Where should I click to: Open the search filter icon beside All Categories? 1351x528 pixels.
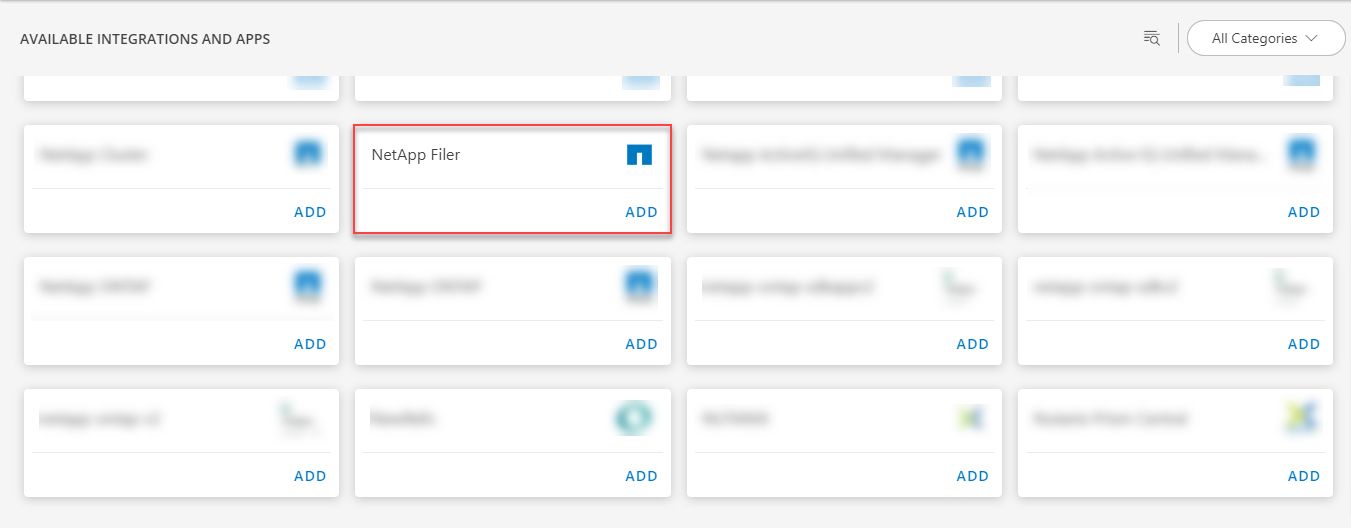click(x=1152, y=38)
